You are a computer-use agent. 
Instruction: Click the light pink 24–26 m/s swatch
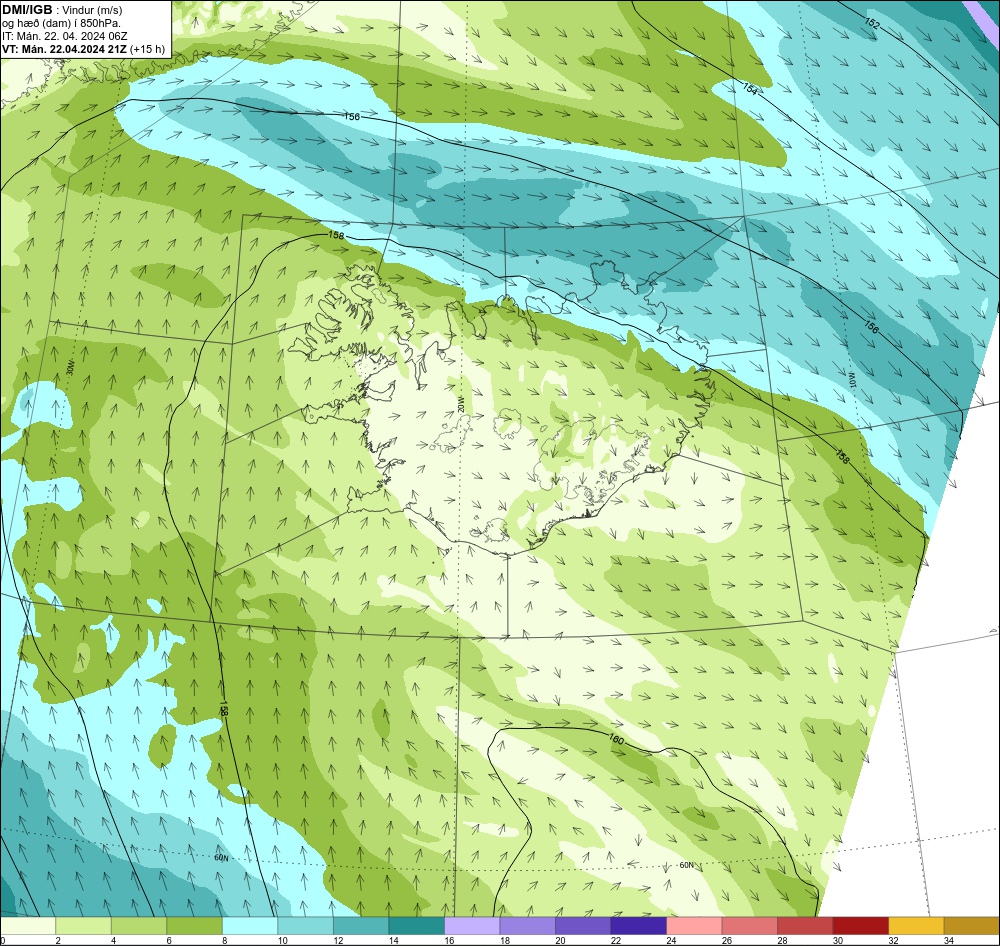[694, 926]
